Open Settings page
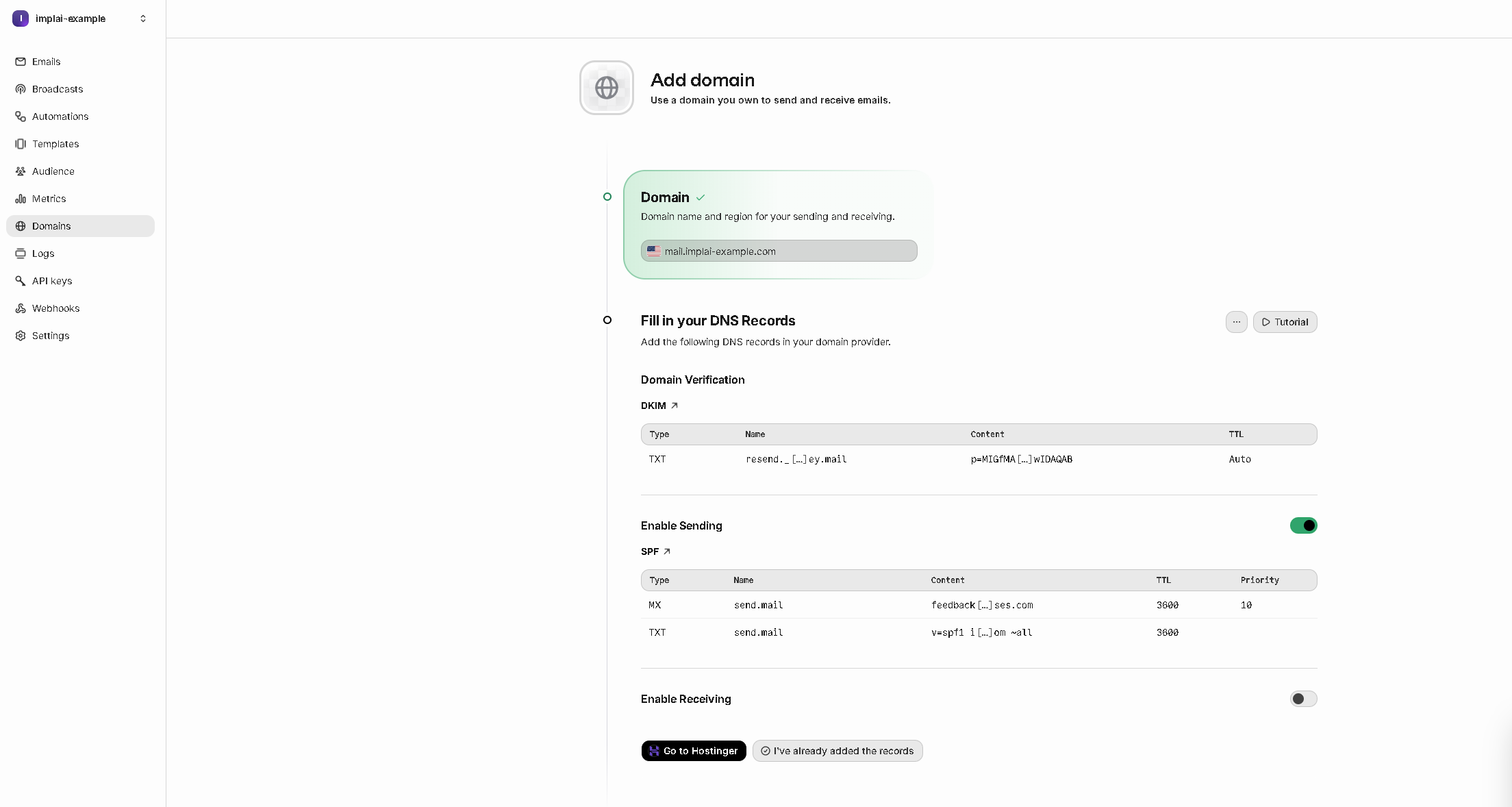1512x807 pixels. [80, 336]
